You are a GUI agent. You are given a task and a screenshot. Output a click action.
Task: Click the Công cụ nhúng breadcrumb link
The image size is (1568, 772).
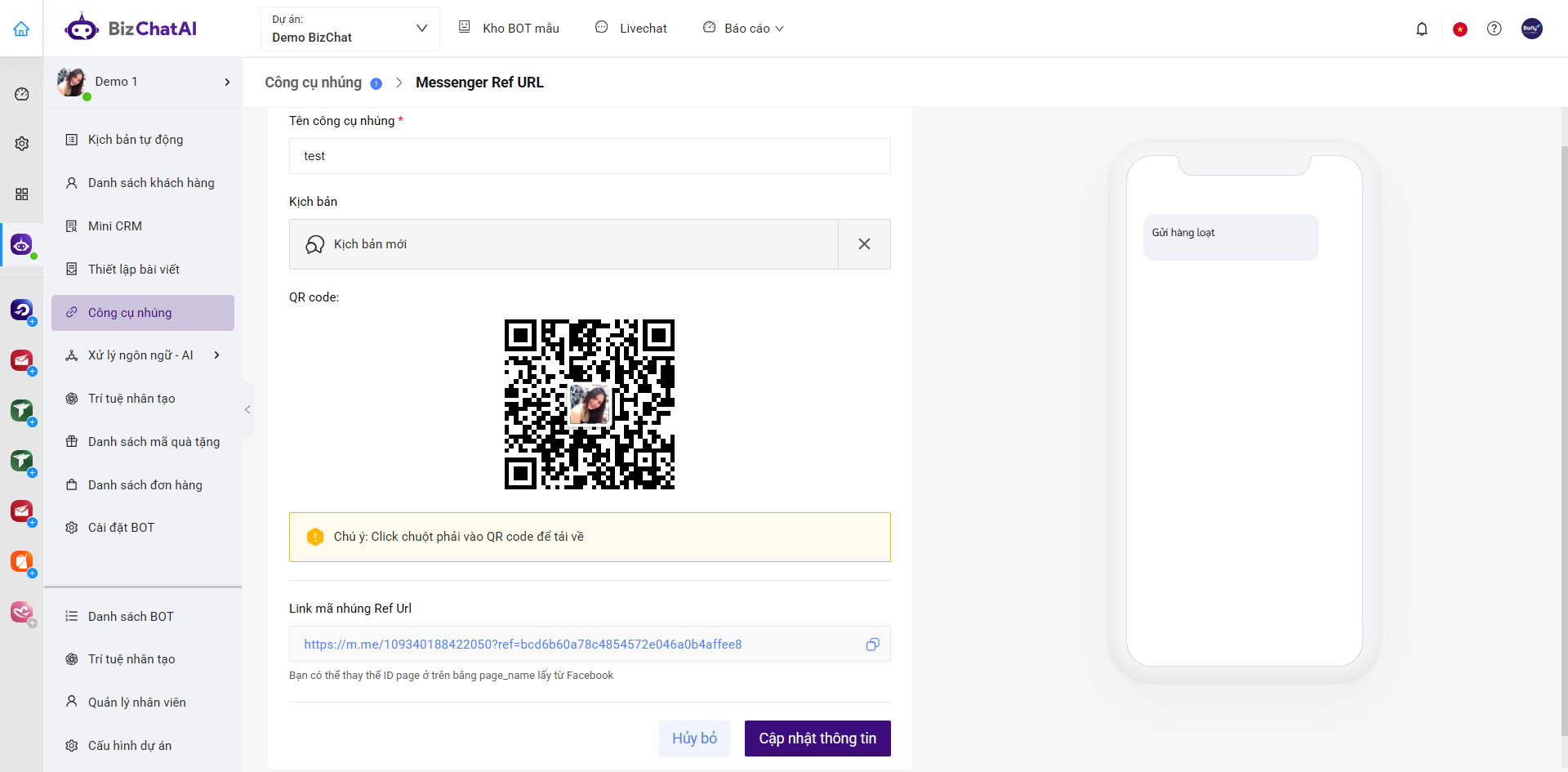click(x=313, y=83)
